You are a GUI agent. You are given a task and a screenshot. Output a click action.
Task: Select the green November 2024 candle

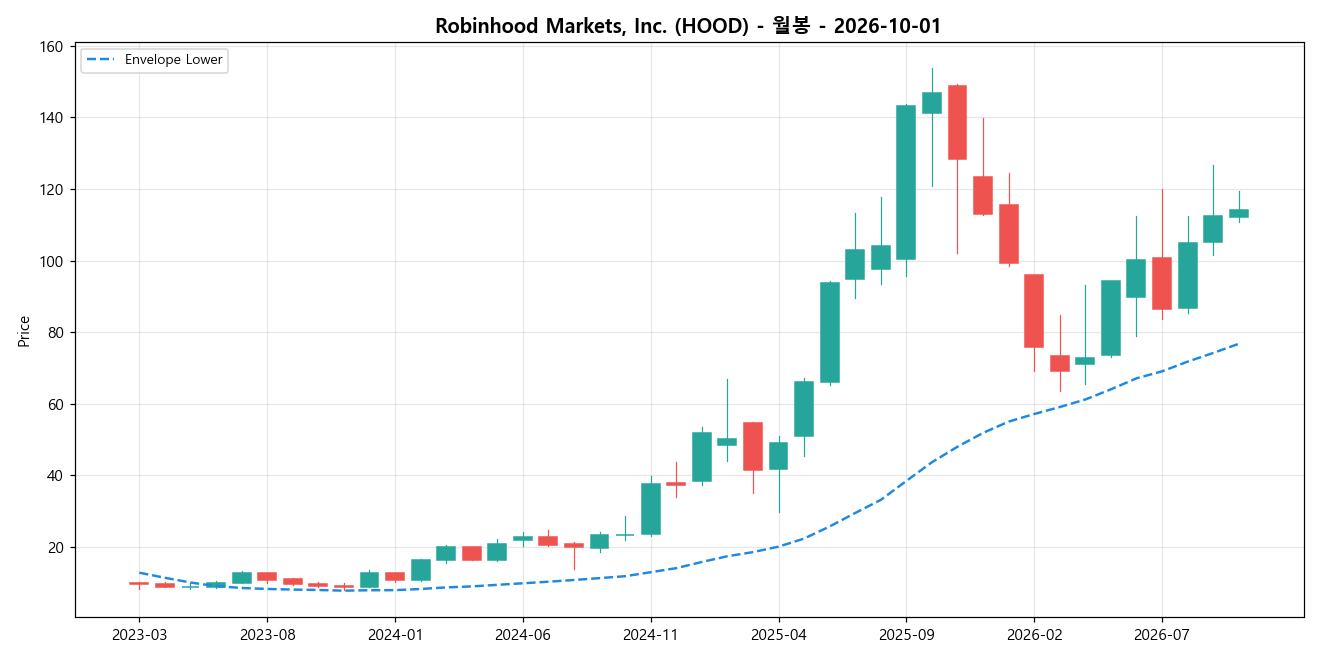(x=651, y=509)
